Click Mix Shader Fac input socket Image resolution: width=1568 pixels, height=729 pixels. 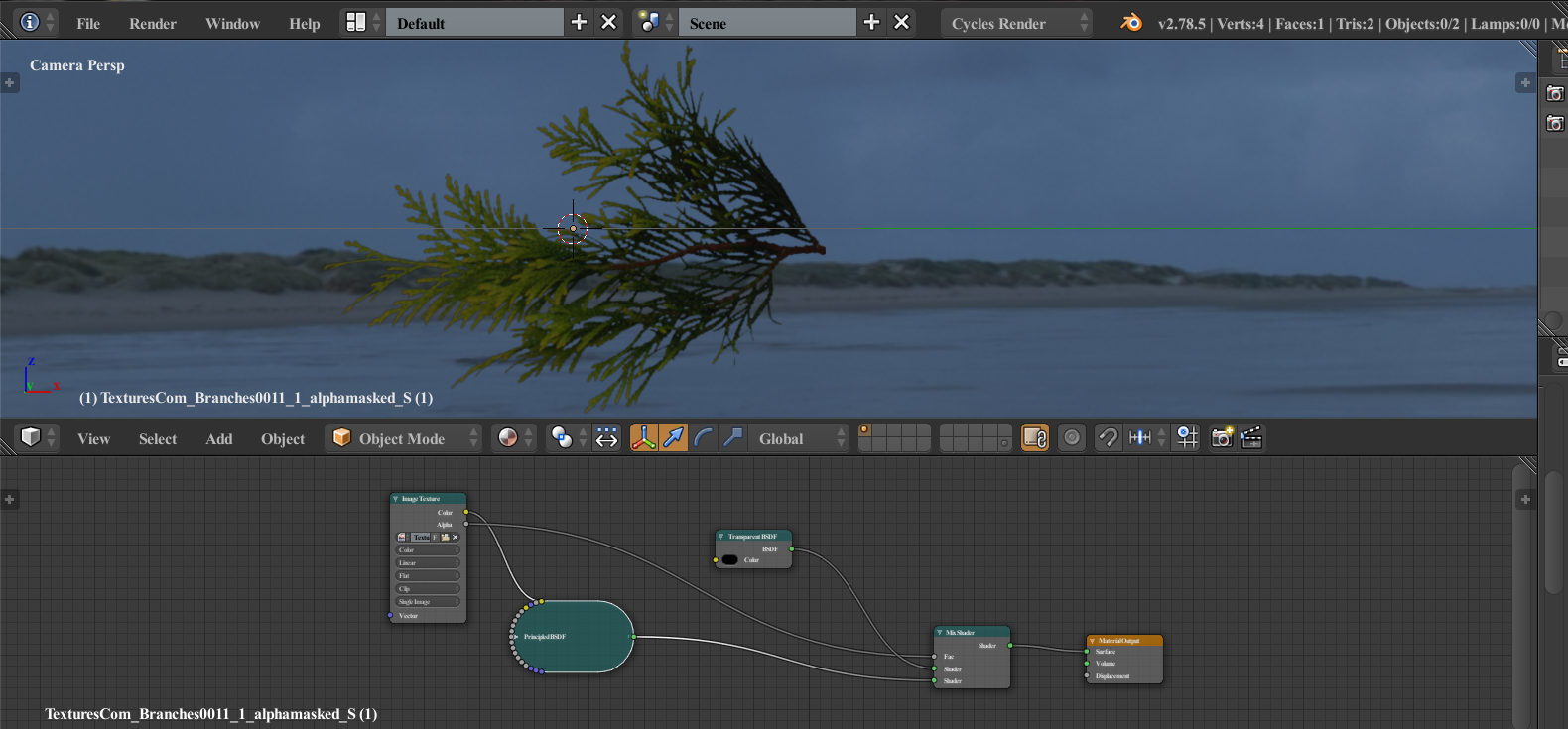click(x=935, y=656)
